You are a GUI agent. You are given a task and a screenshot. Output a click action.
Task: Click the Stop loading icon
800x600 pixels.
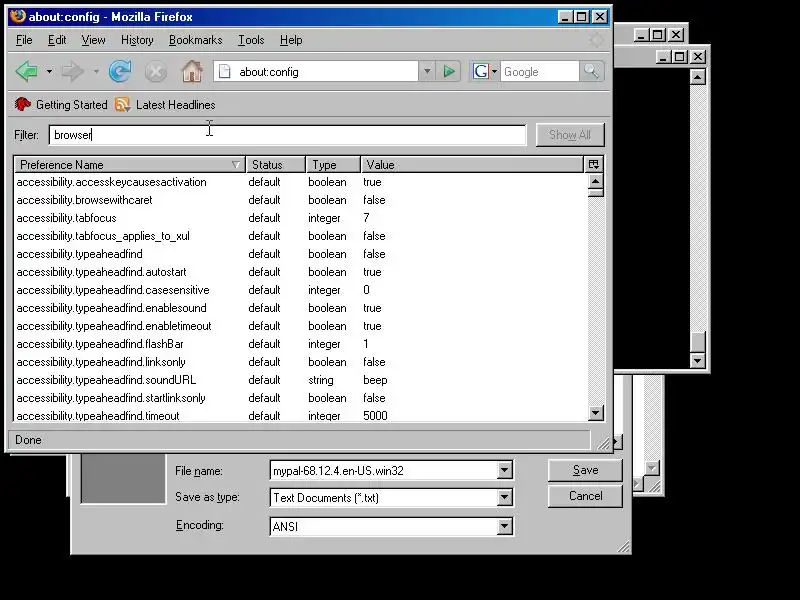156,72
